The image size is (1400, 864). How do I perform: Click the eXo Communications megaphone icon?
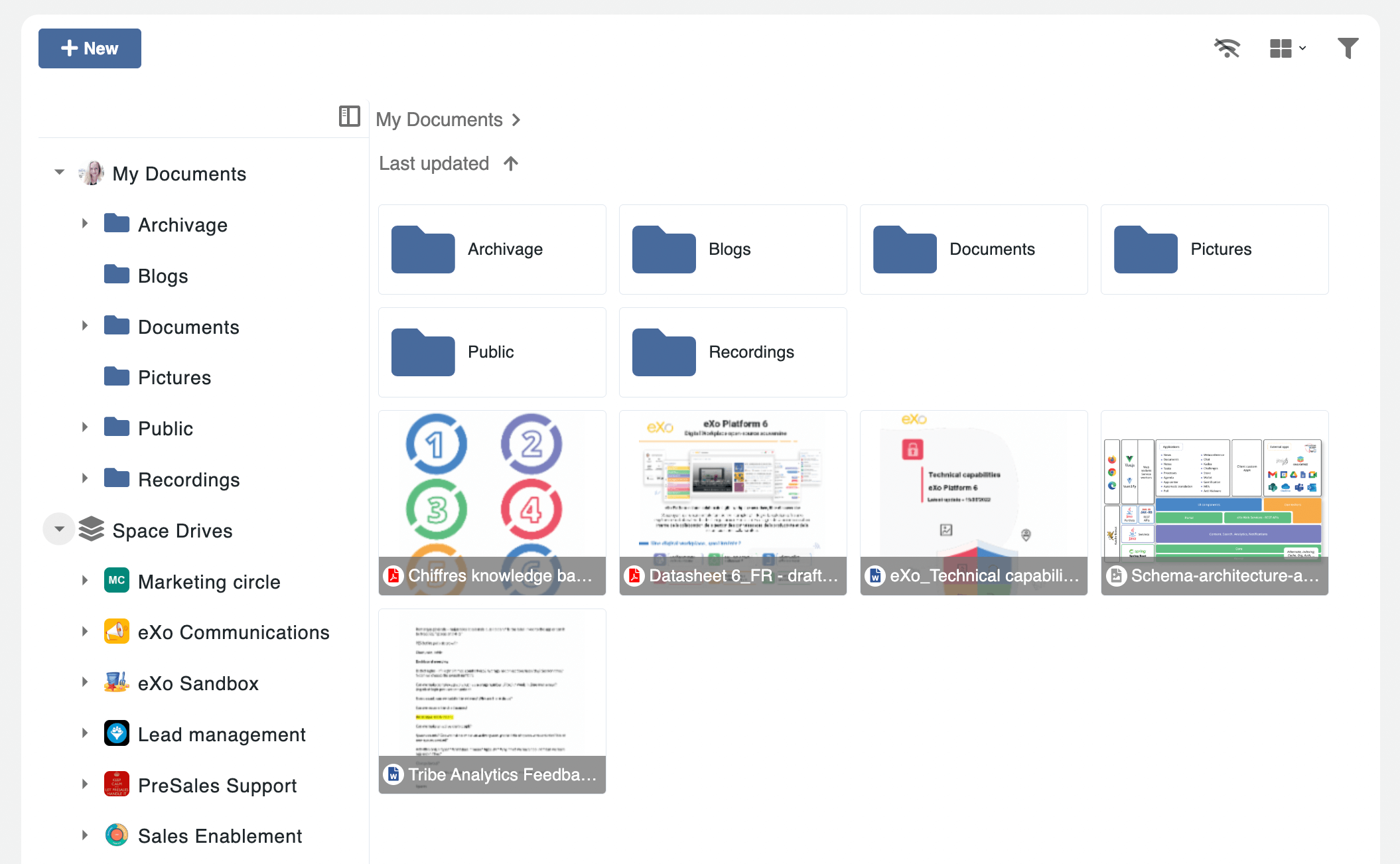(x=117, y=631)
